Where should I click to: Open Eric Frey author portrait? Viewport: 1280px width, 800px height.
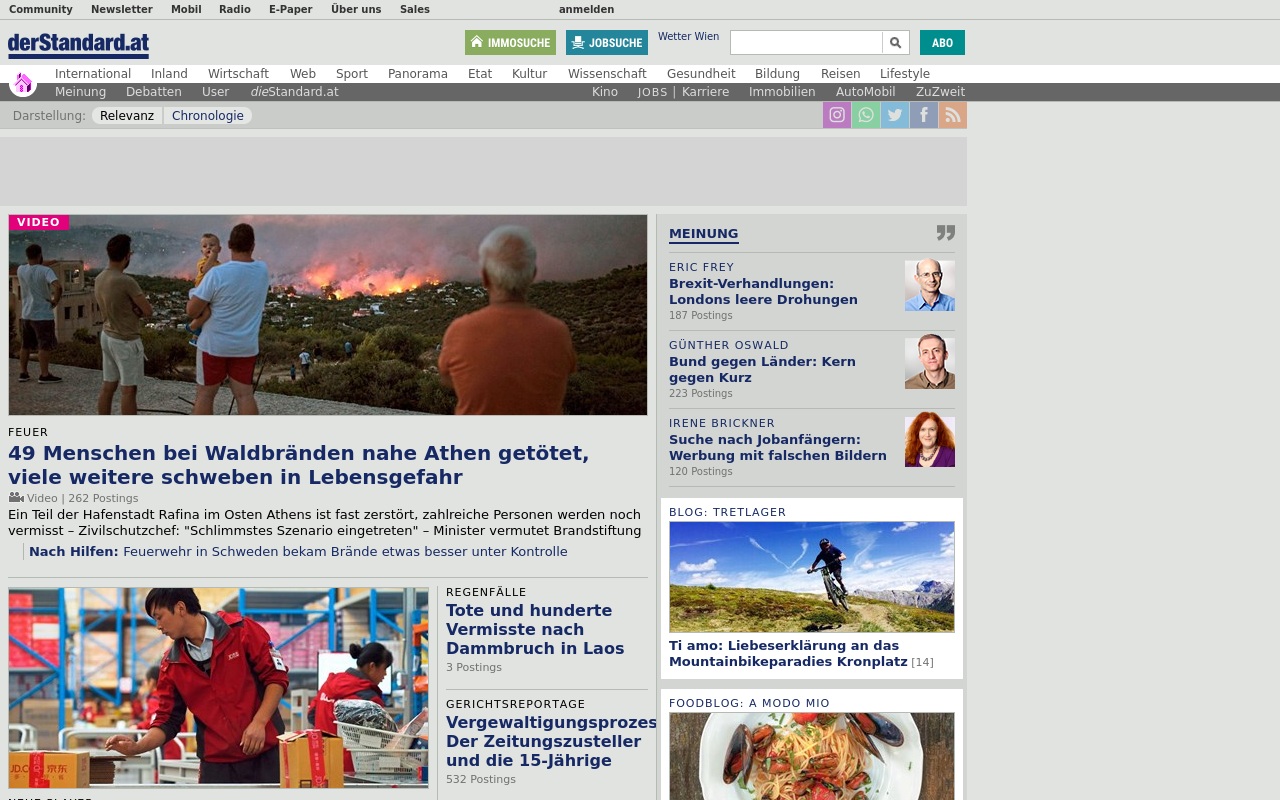tap(930, 286)
